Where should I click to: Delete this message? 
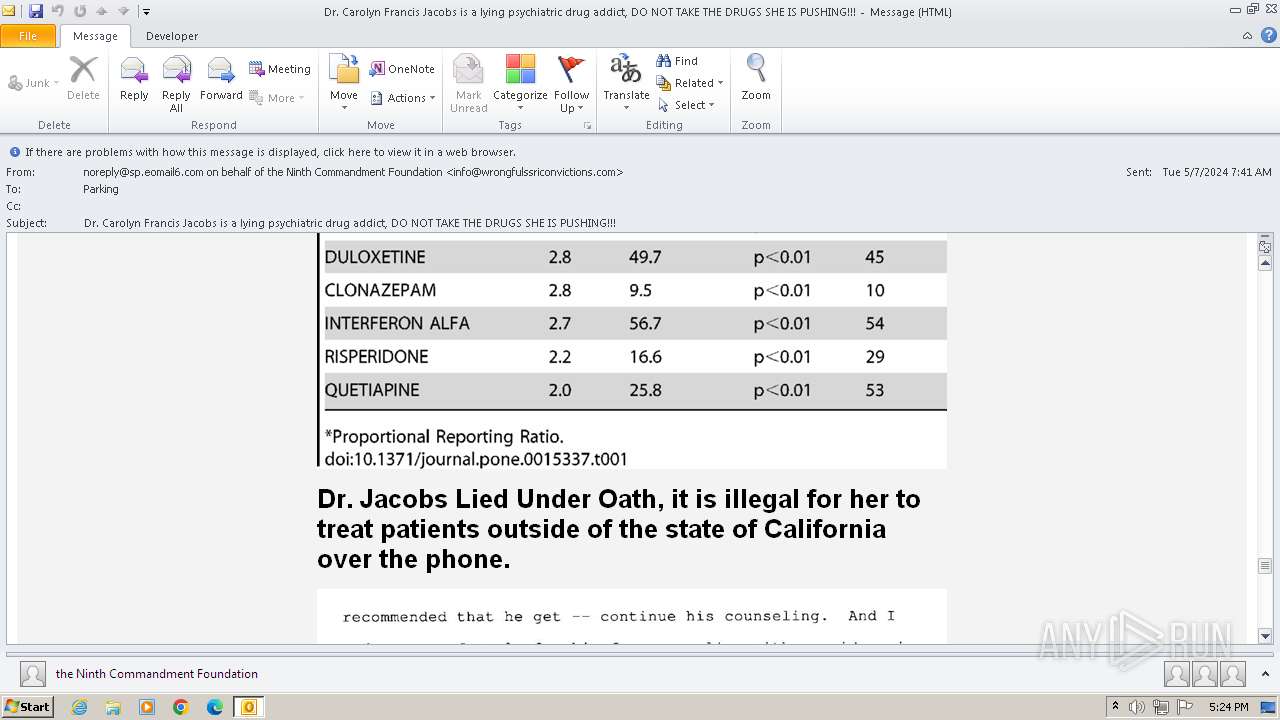83,79
